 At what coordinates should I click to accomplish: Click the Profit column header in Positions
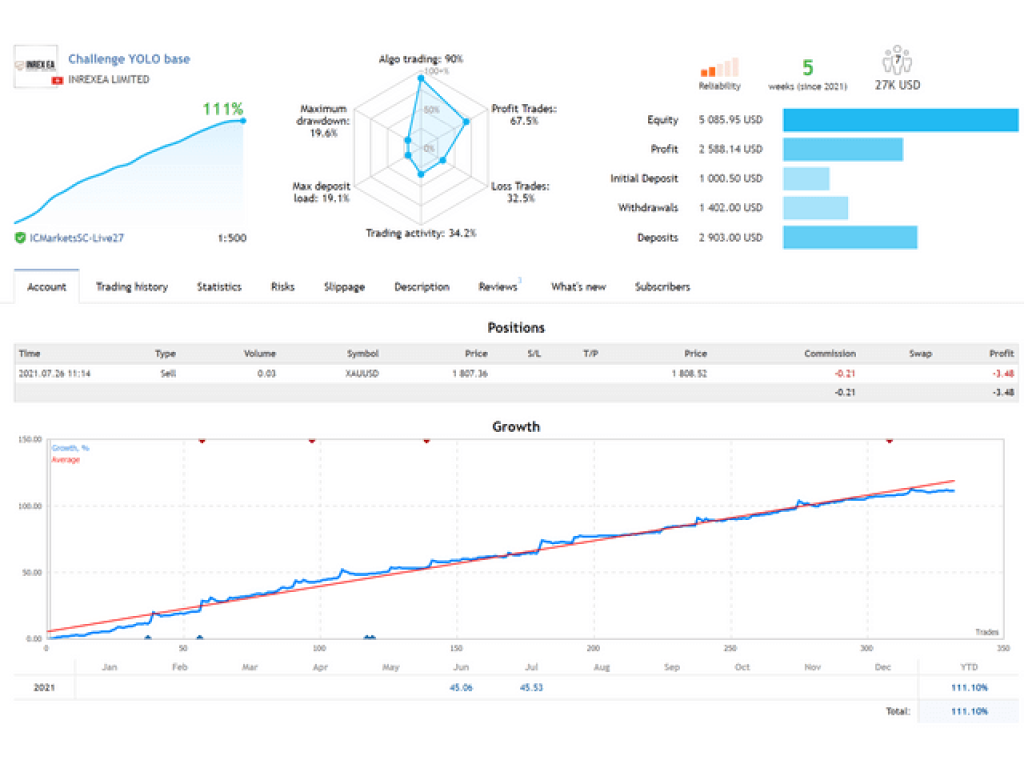point(1001,354)
